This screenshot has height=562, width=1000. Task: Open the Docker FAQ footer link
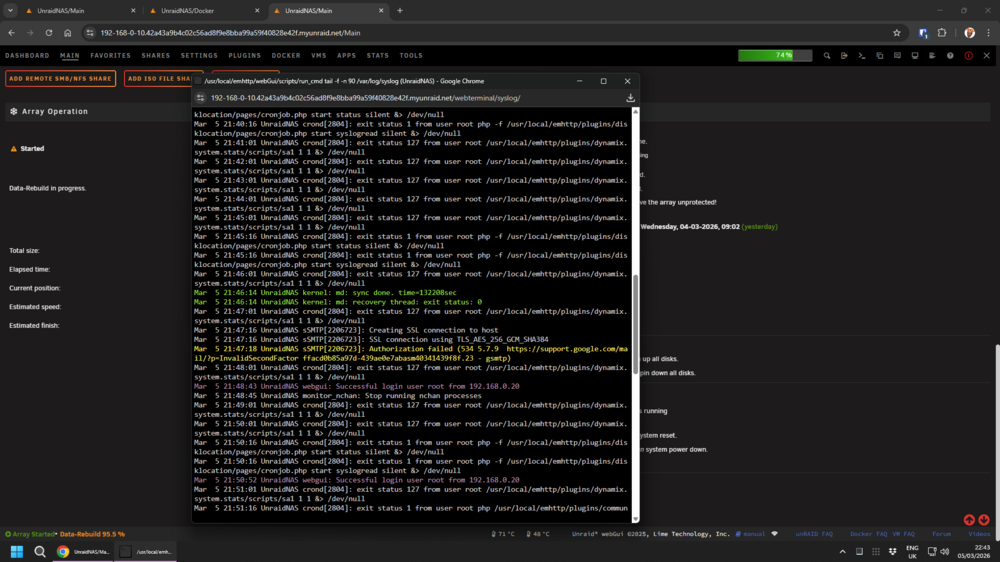tap(868, 534)
